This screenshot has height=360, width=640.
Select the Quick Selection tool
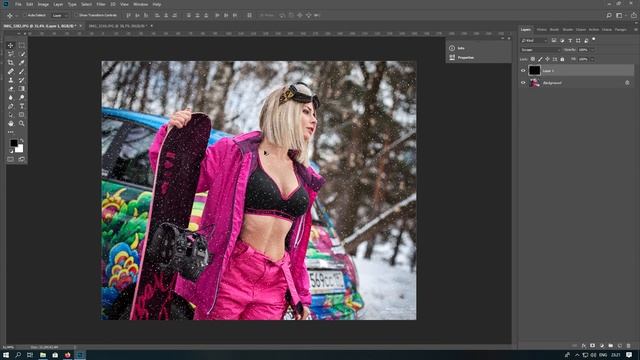coord(22,54)
